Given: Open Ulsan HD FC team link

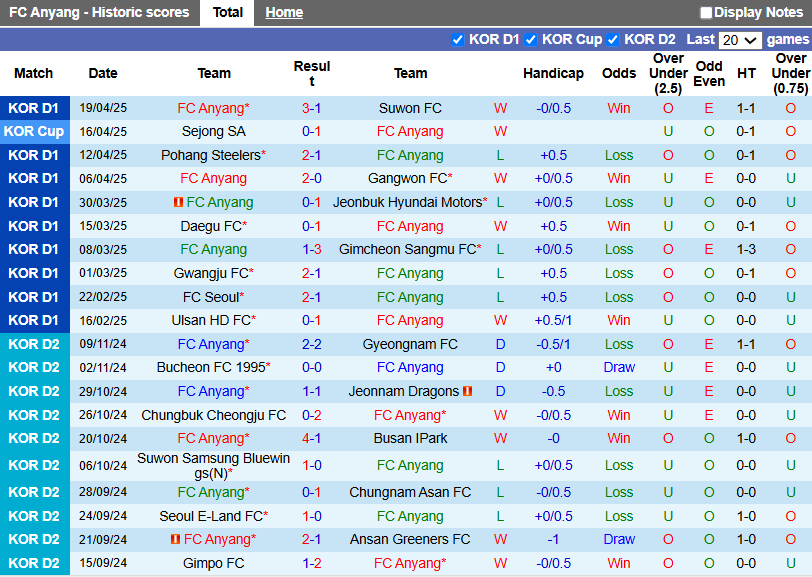Looking at the screenshot, I should pos(211,321).
